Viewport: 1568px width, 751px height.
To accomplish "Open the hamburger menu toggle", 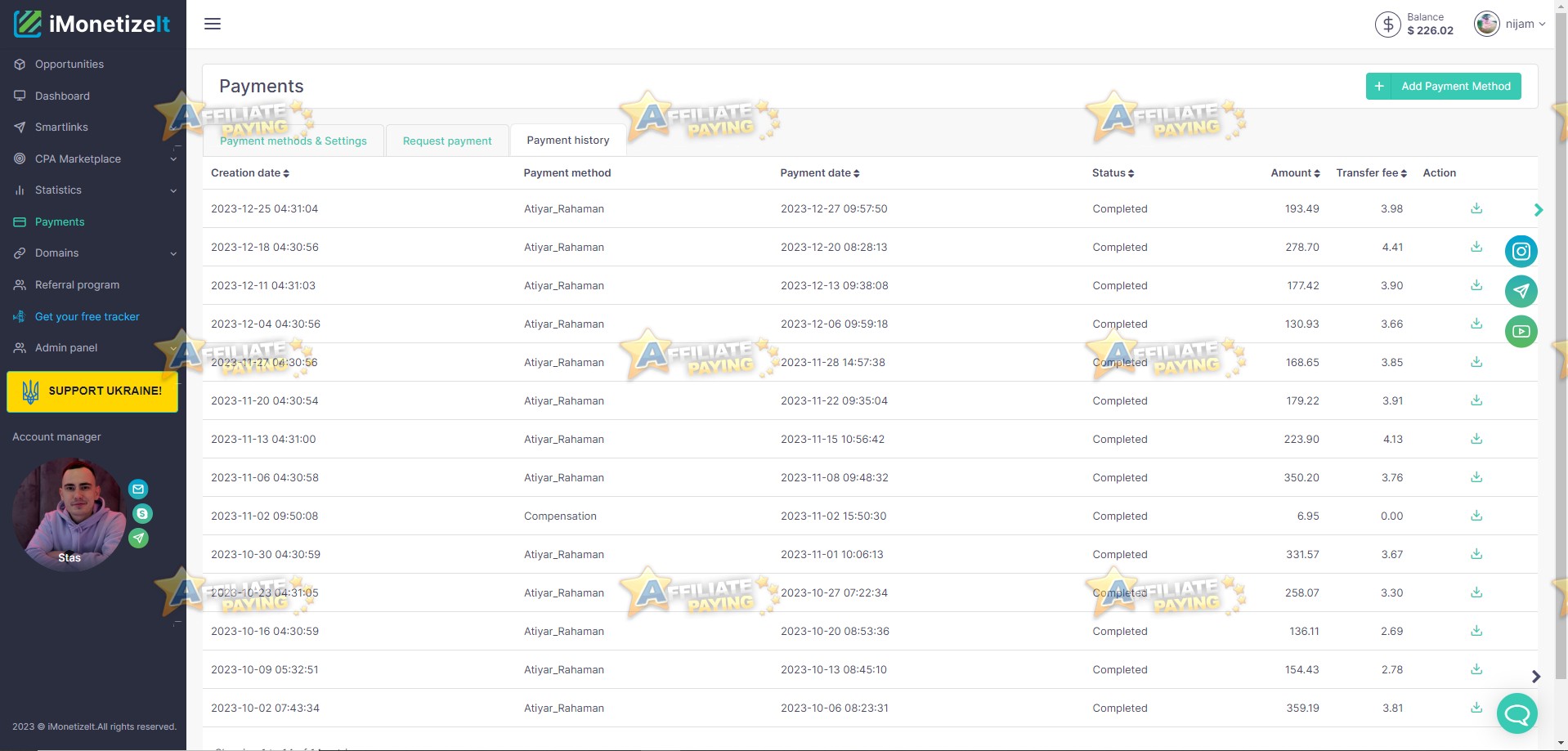I will tap(213, 24).
